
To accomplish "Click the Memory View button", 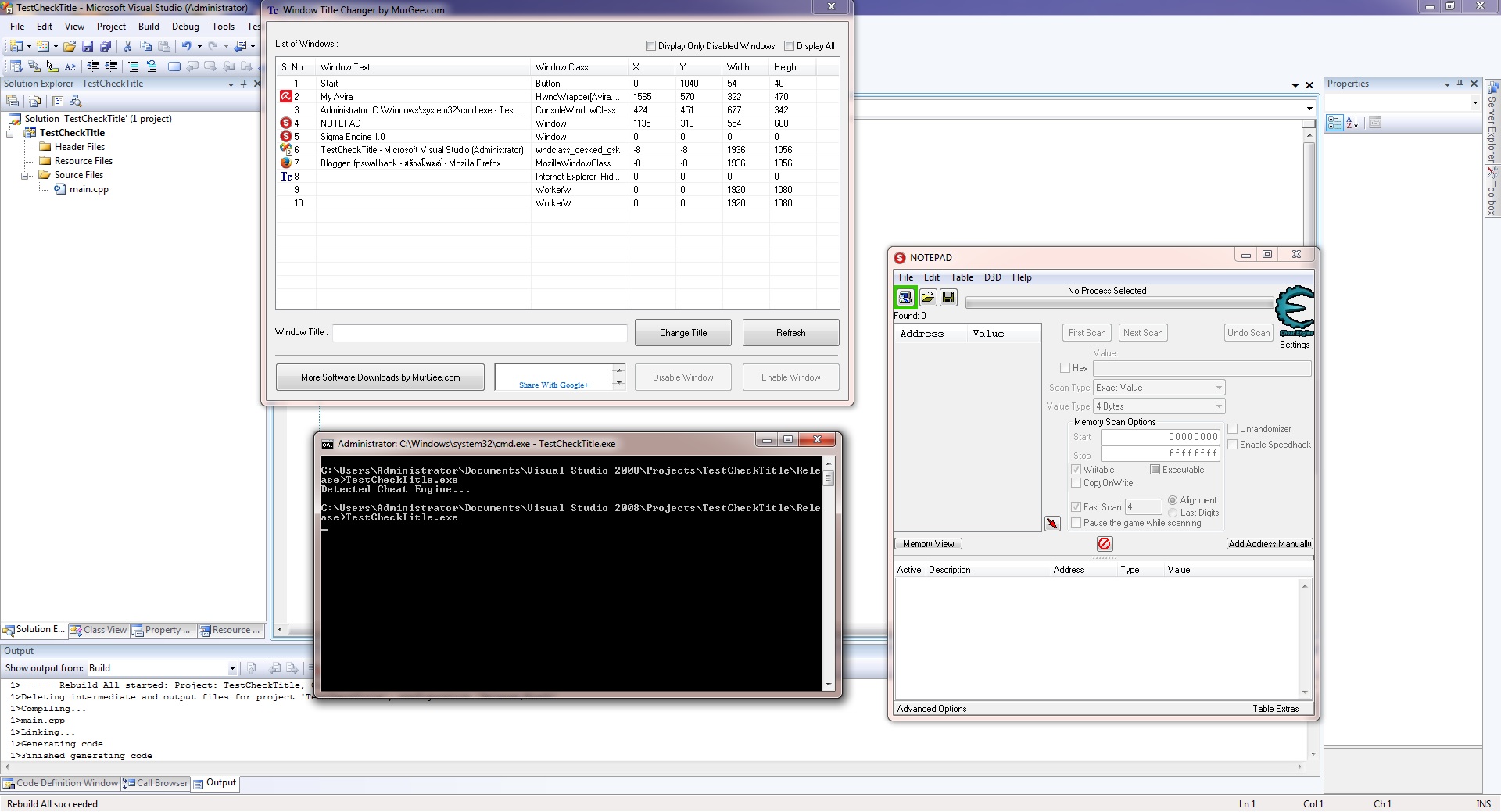I will click(928, 544).
